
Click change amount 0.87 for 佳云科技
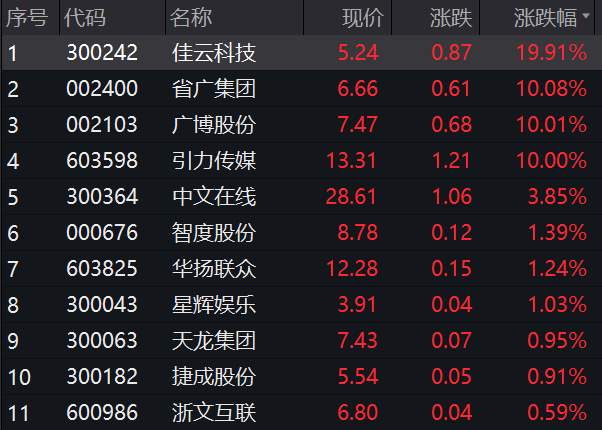click(x=452, y=53)
